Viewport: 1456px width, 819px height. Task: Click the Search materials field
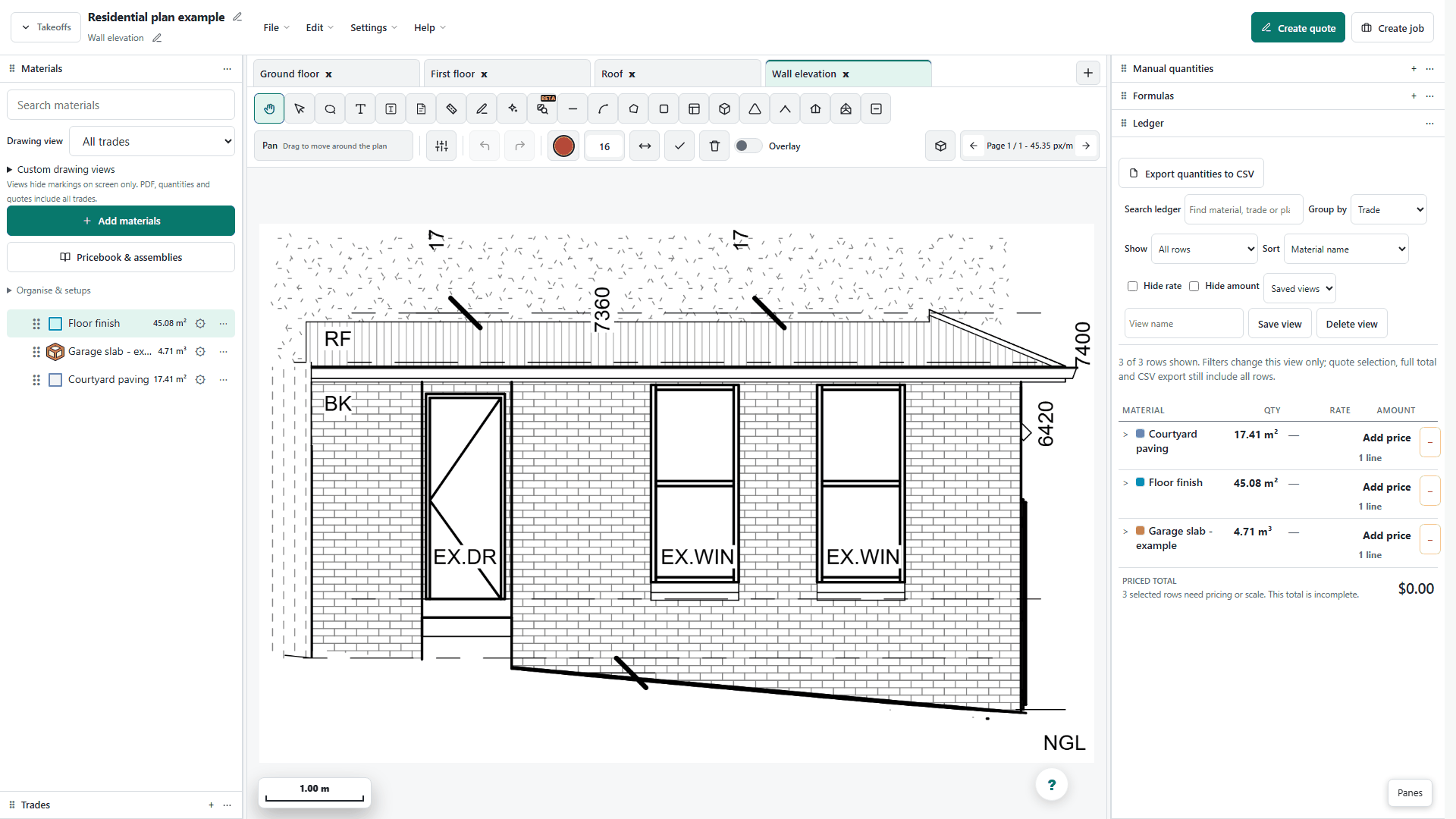coord(121,105)
